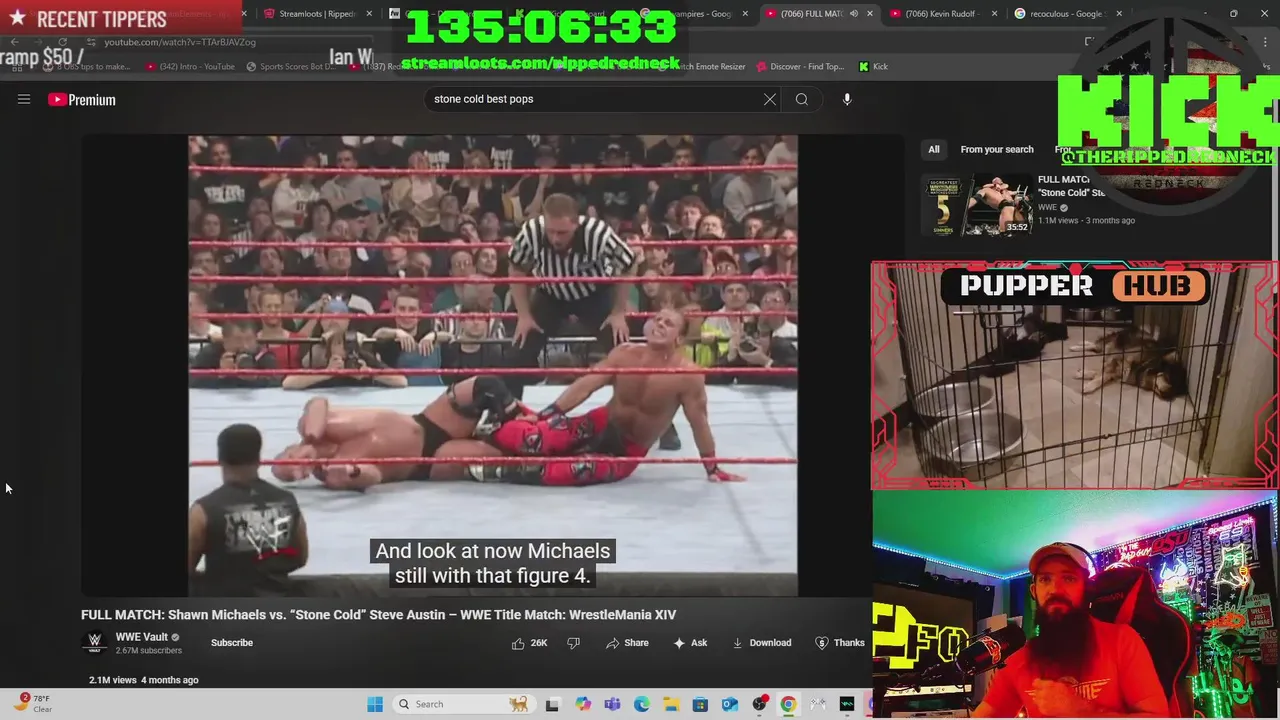Image resolution: width=1280 pixels, height=720 pixels.
Task: Open recommended video title 'FULL MATCH Stone Cold'
Action: pyautogui.click(x=1071, y=186)
